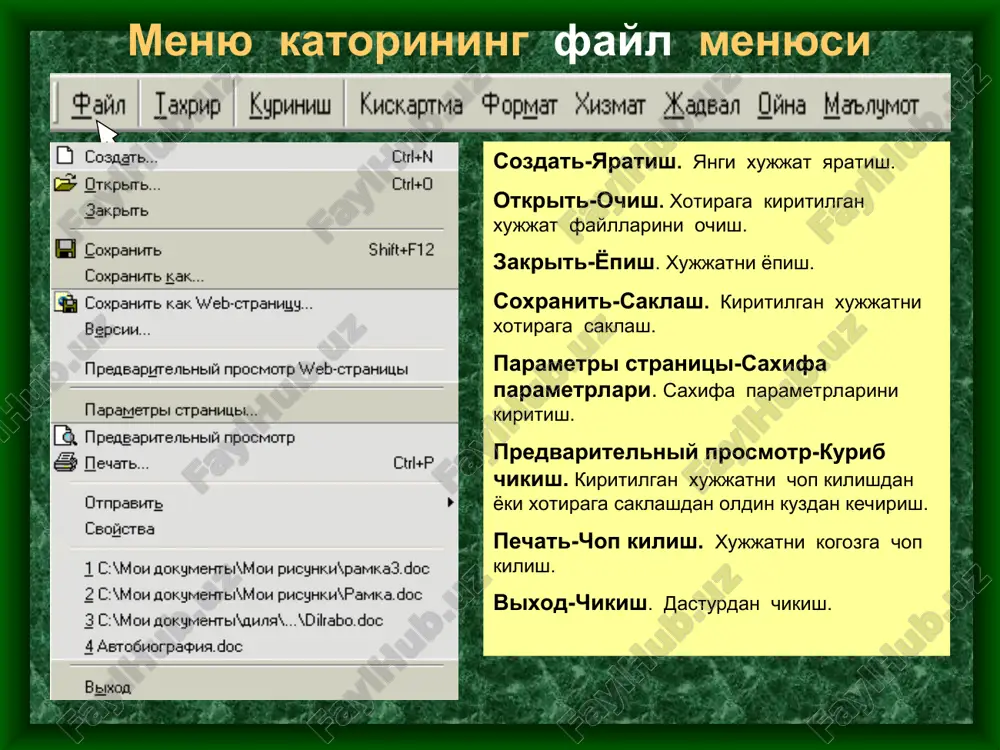Open the Кискартма menu

pyautogui.click(x=411, y=105)
